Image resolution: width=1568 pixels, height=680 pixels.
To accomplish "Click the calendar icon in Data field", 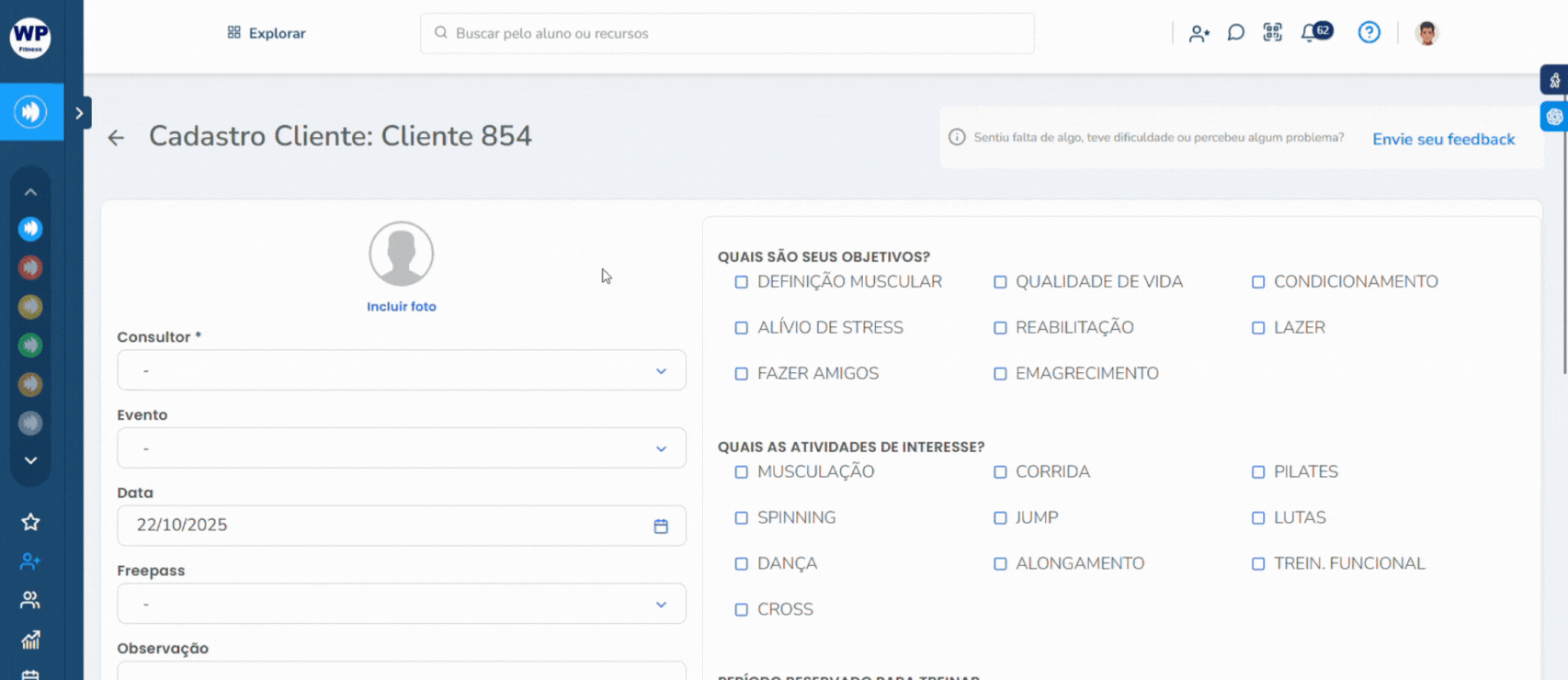I will [x=661, y=526].
